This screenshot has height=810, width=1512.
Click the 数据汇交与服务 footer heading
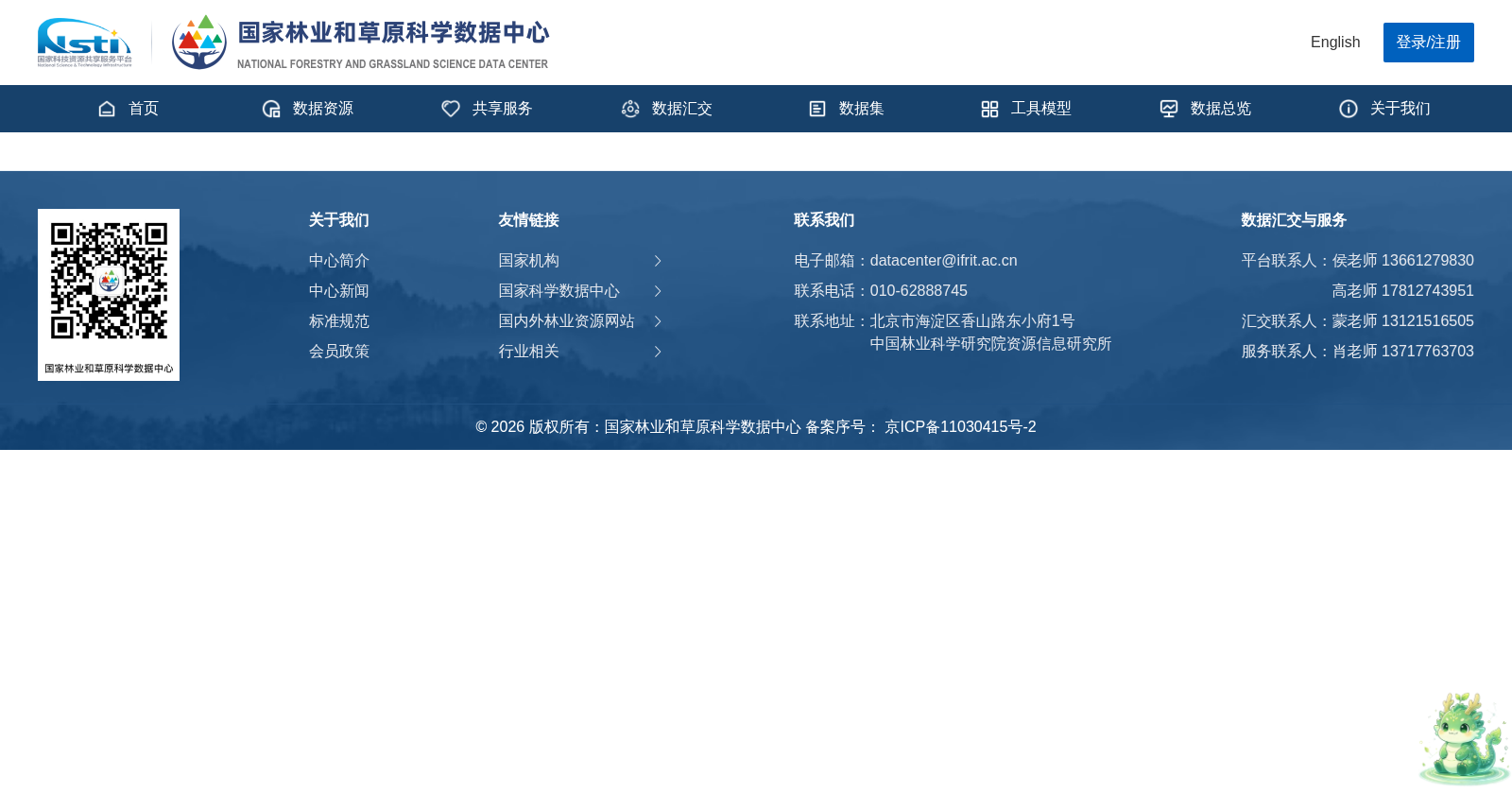click(1294, 220)
